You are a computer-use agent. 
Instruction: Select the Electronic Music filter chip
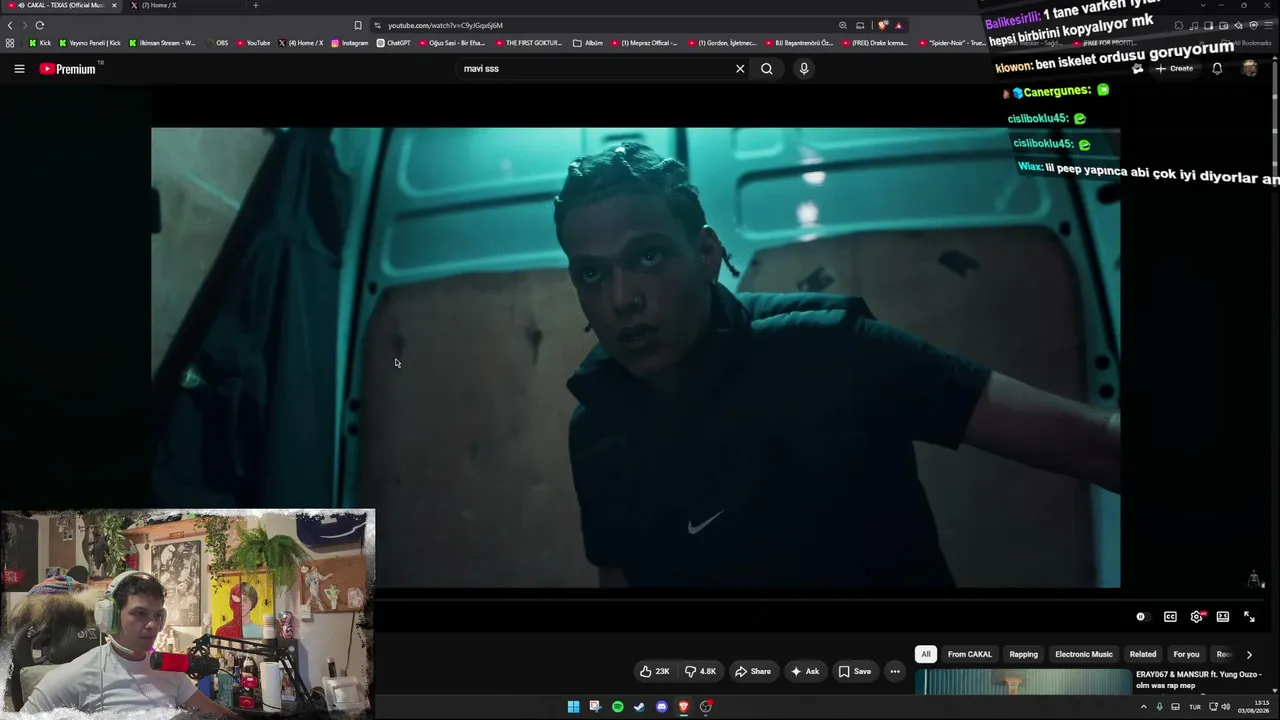click(x=1084, y=654)
